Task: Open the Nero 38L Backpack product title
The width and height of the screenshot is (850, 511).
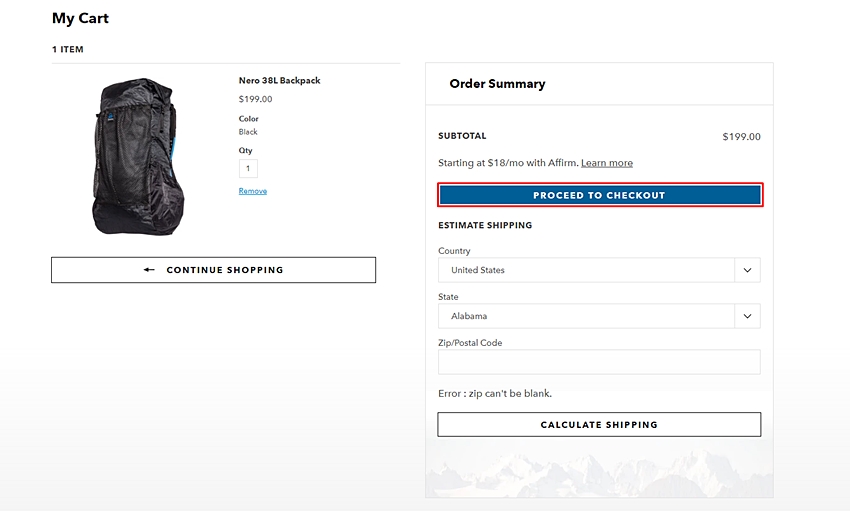Action: (x=279, y=80)
